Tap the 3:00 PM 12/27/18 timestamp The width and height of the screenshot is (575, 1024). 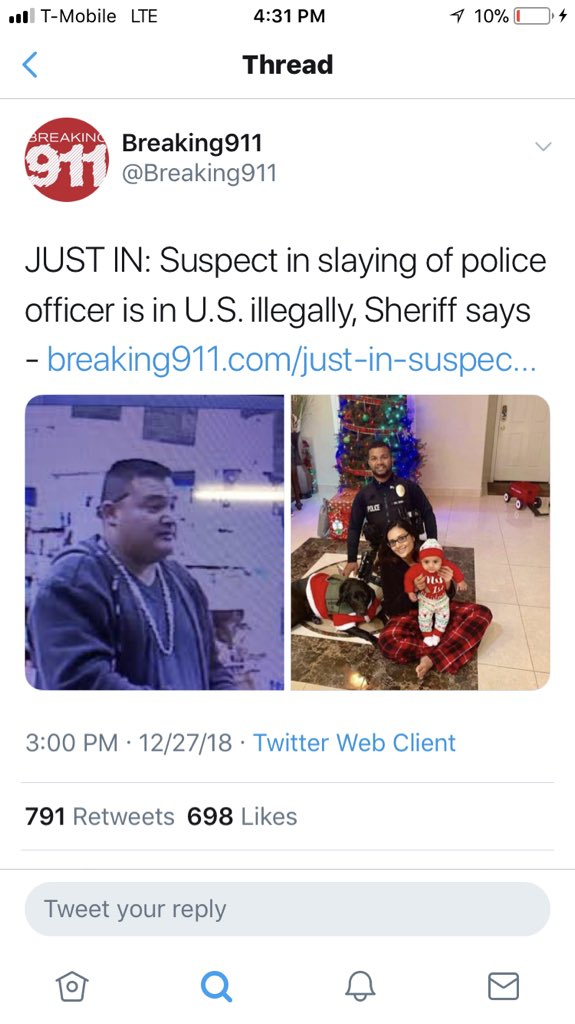pos(129,743)
